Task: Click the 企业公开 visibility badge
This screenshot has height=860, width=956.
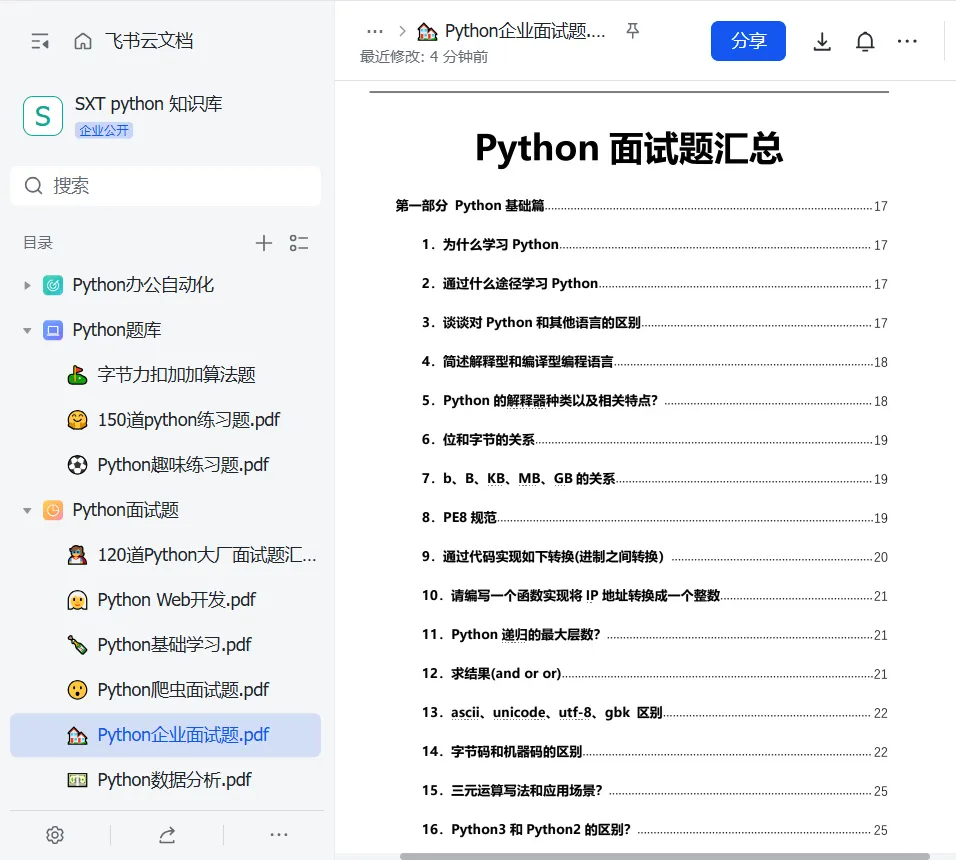Action: [104, 130]
